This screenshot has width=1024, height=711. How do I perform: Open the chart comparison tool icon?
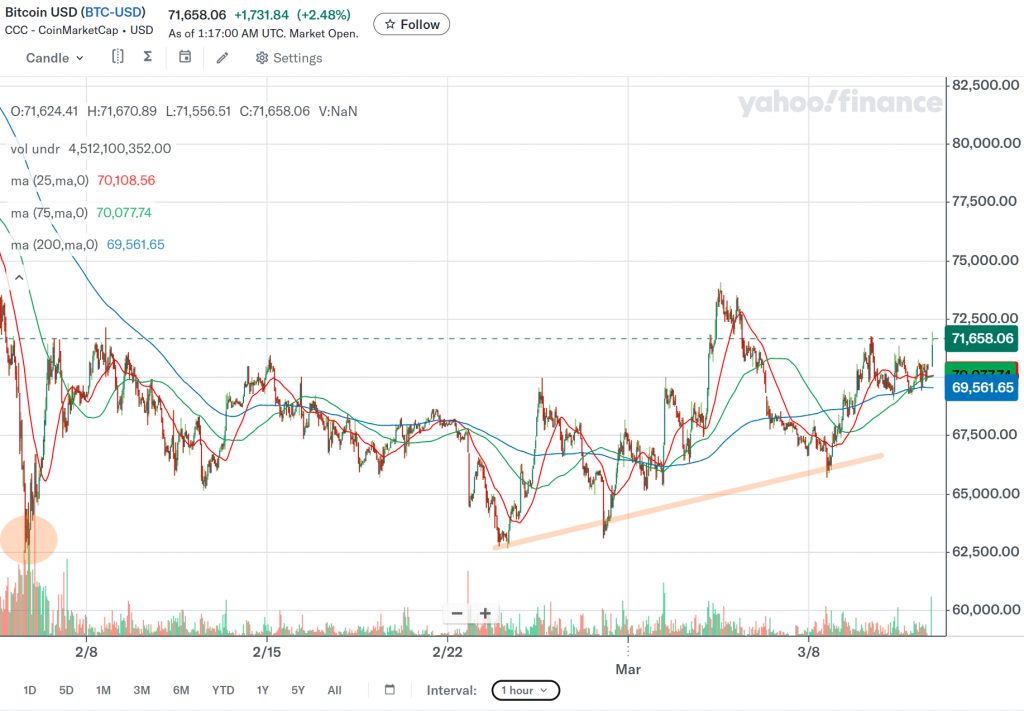[118, 57]
